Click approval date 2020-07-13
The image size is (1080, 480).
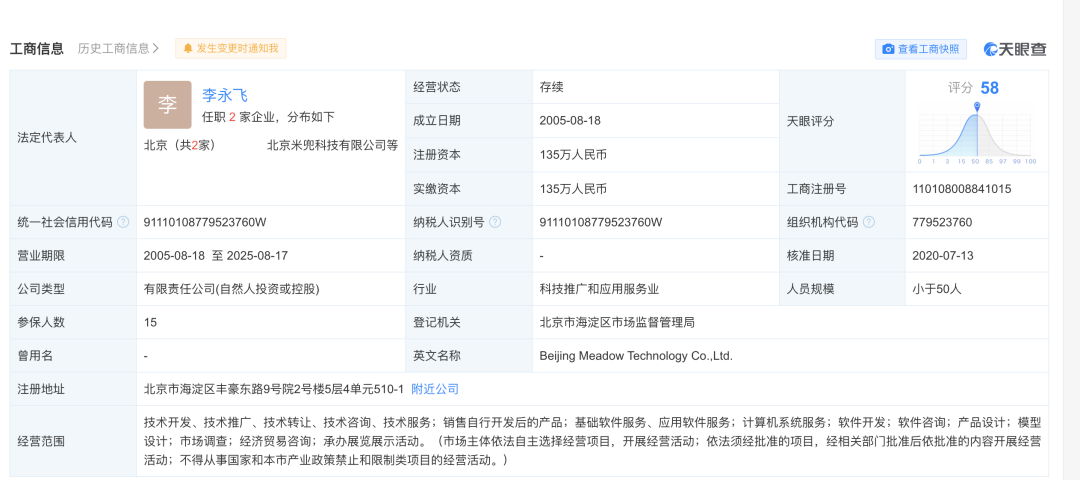click(943, 255)
